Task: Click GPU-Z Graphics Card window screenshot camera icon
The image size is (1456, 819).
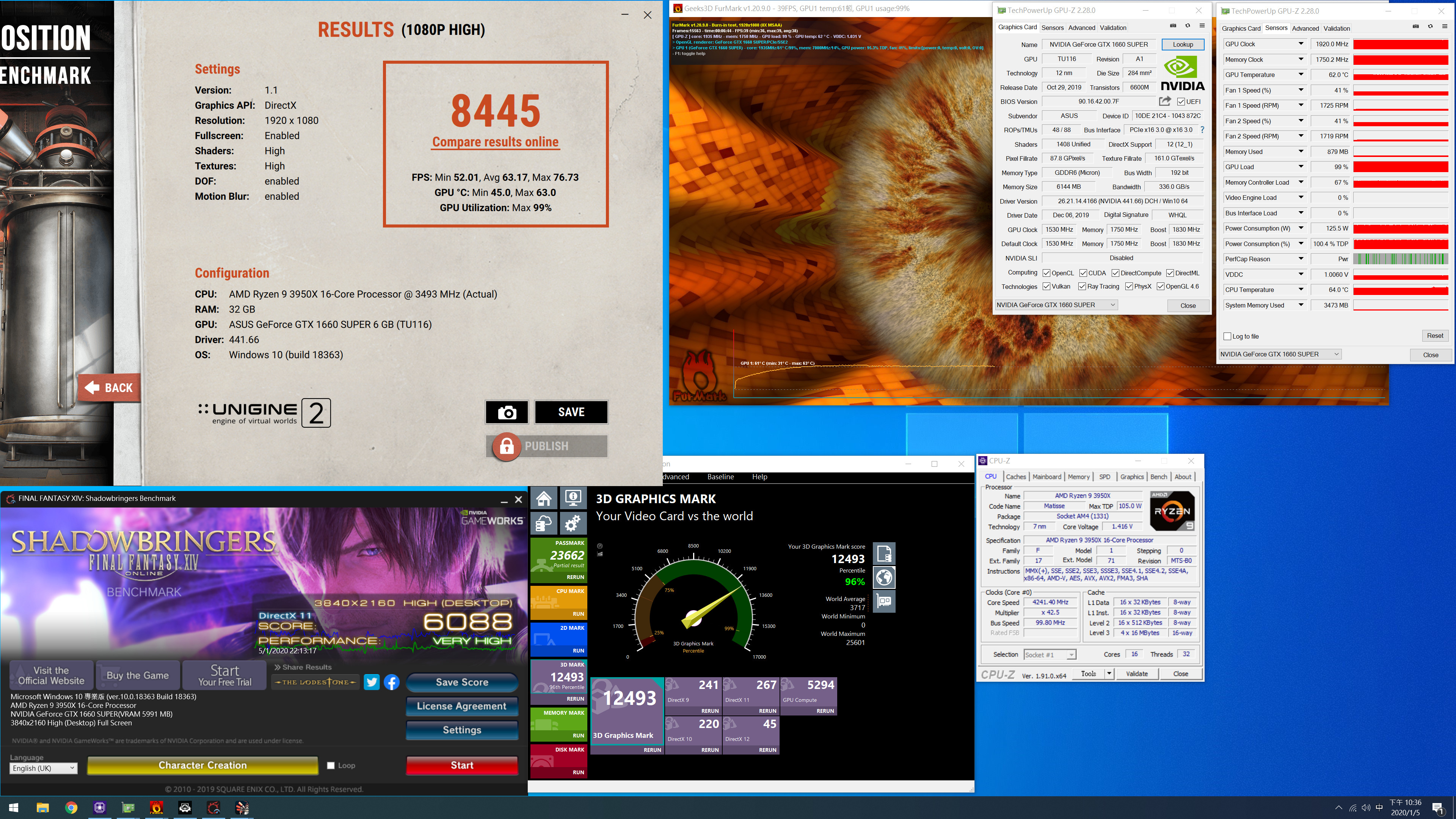Action: 1173,25
